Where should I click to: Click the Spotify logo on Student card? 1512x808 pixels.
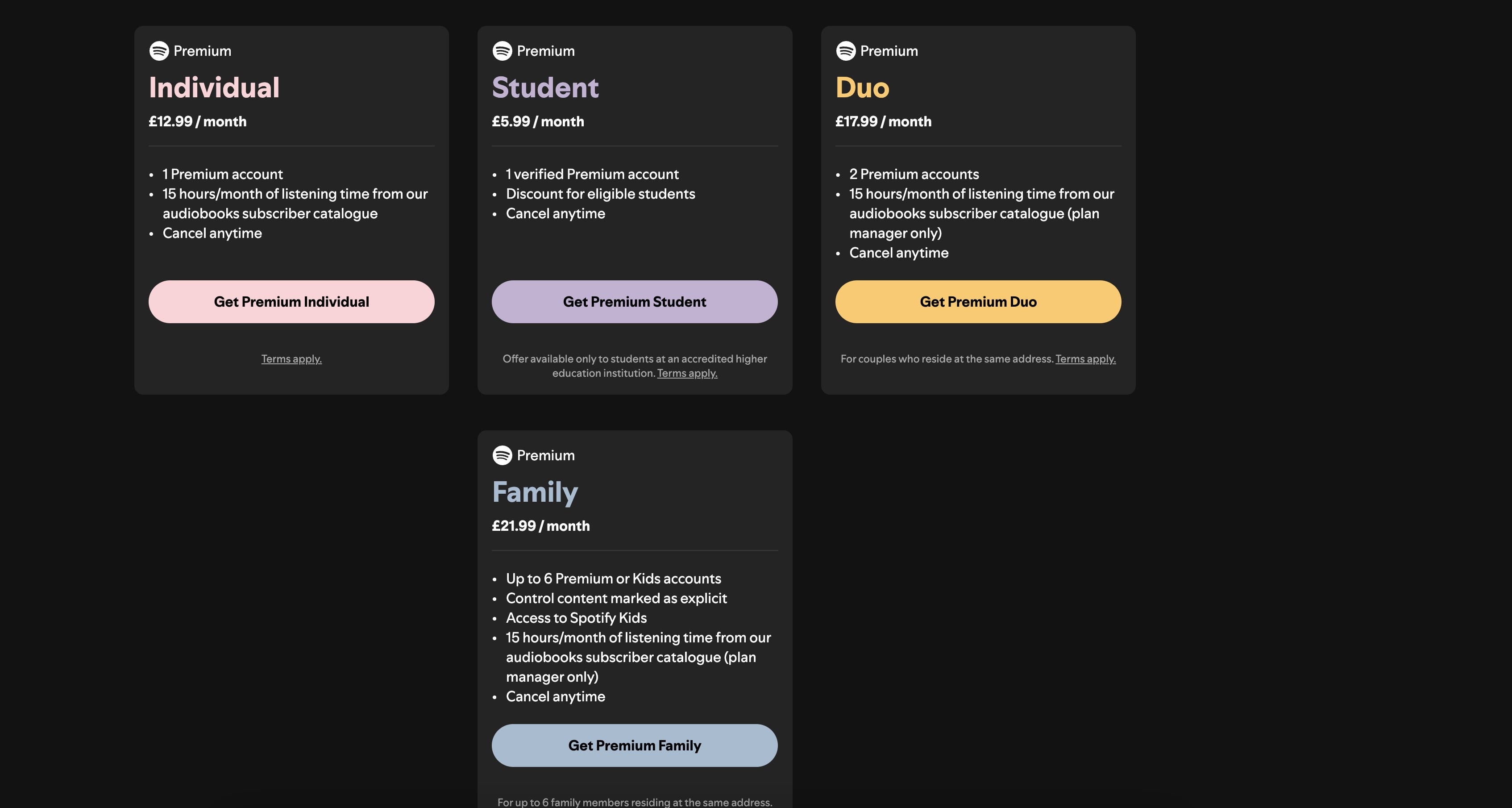[503, 51]
